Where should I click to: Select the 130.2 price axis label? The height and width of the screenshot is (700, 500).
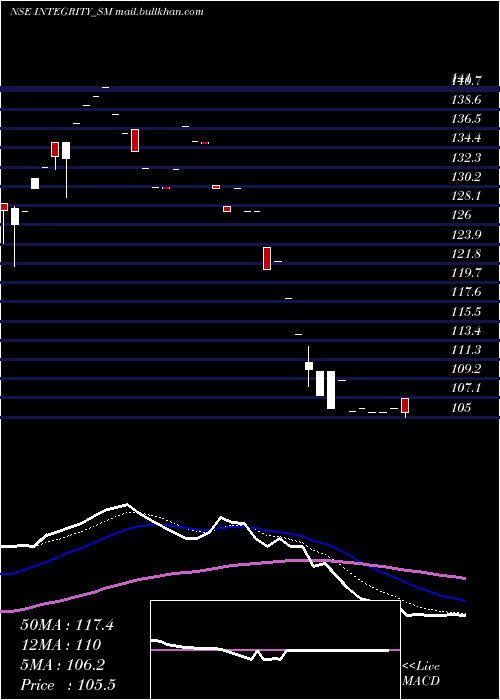pos(466,177)
